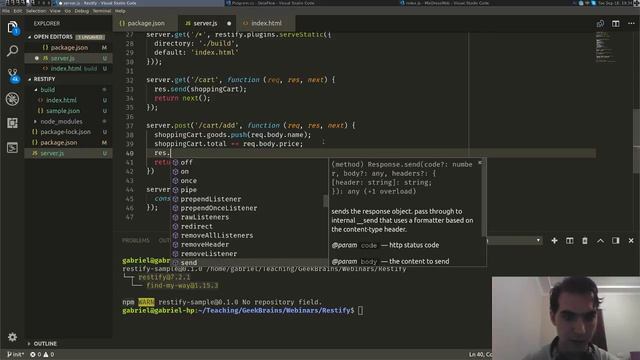Open the Explorer view in activity bar
The width and height of the screenshot is (640, 360).
[12, 28]
